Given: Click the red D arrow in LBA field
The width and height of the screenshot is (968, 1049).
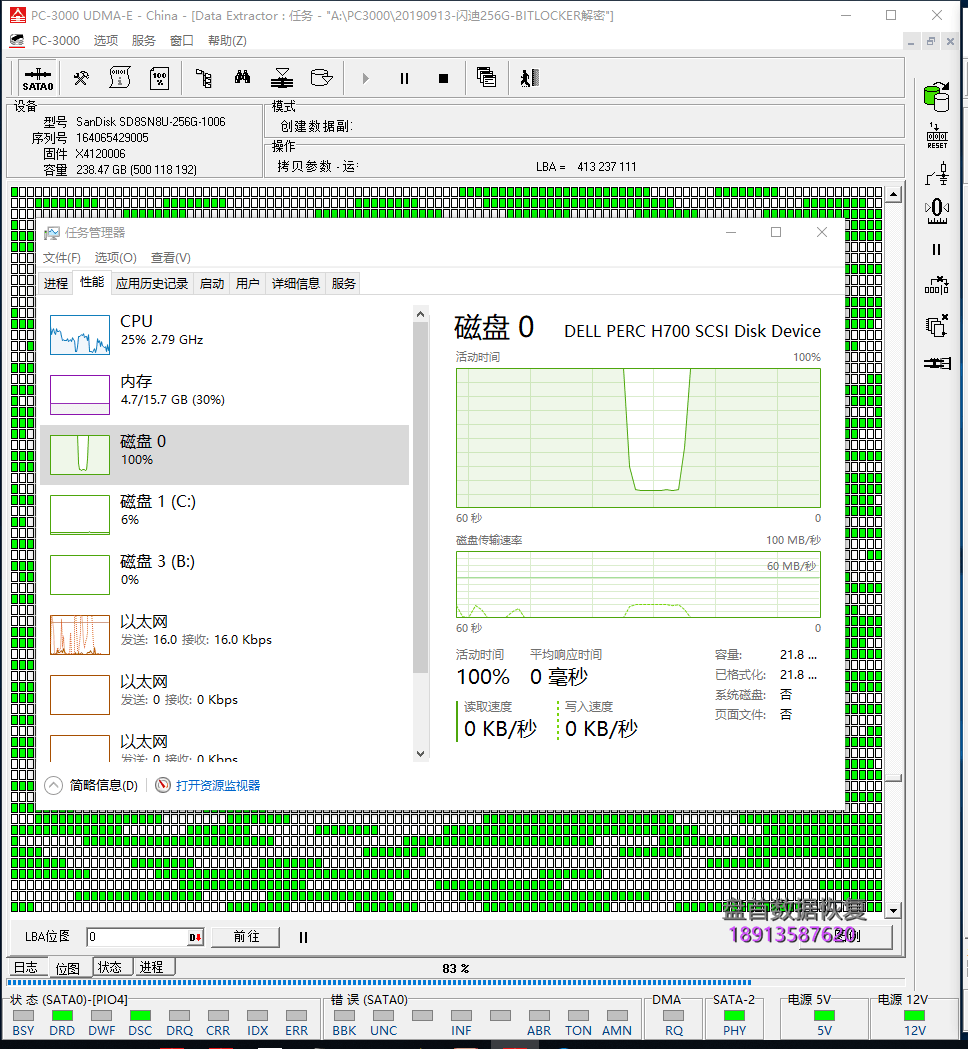Looking at the screenshot, I should tap(195, 937).
